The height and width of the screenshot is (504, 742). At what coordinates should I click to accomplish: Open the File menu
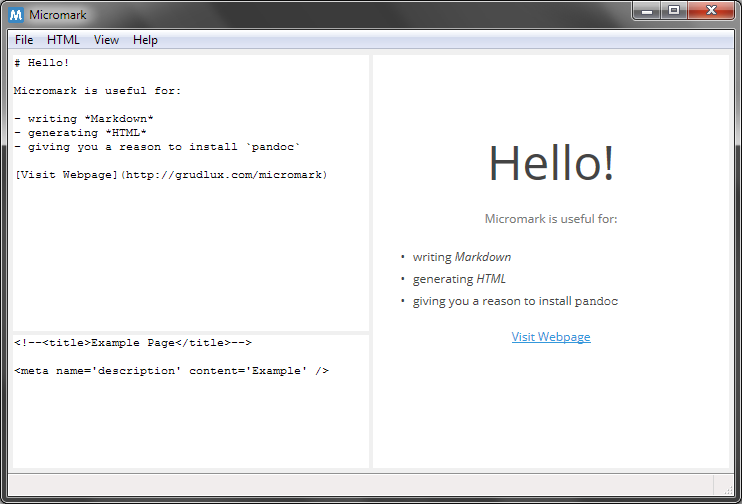click(24, 40)
